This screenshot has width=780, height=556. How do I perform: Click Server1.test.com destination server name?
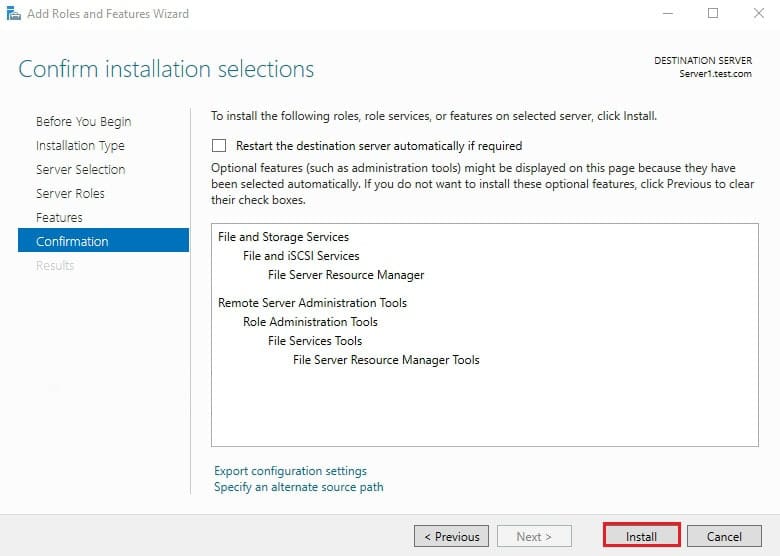715,74
